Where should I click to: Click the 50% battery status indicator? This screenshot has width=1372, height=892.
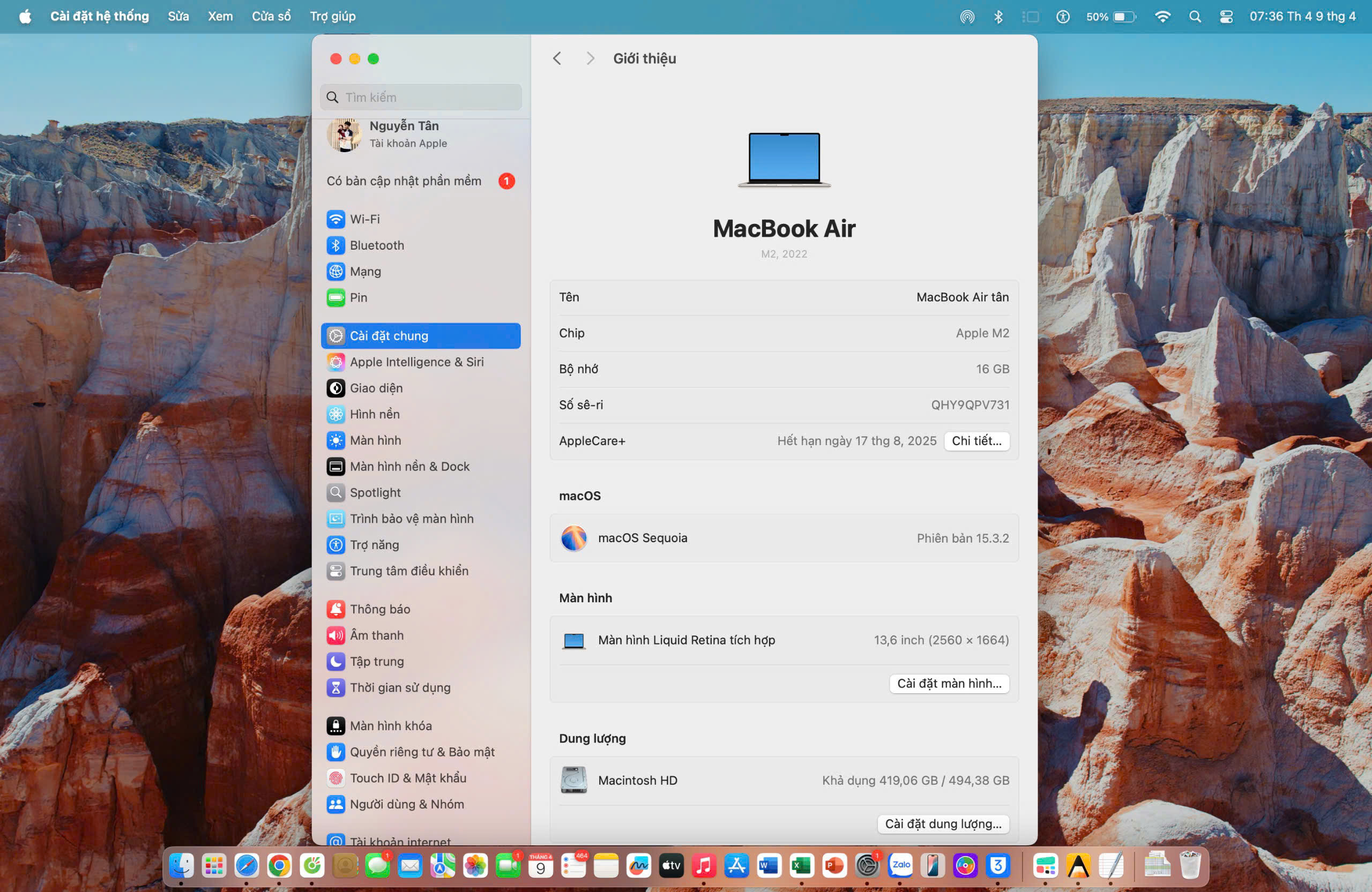[1111, 16]
